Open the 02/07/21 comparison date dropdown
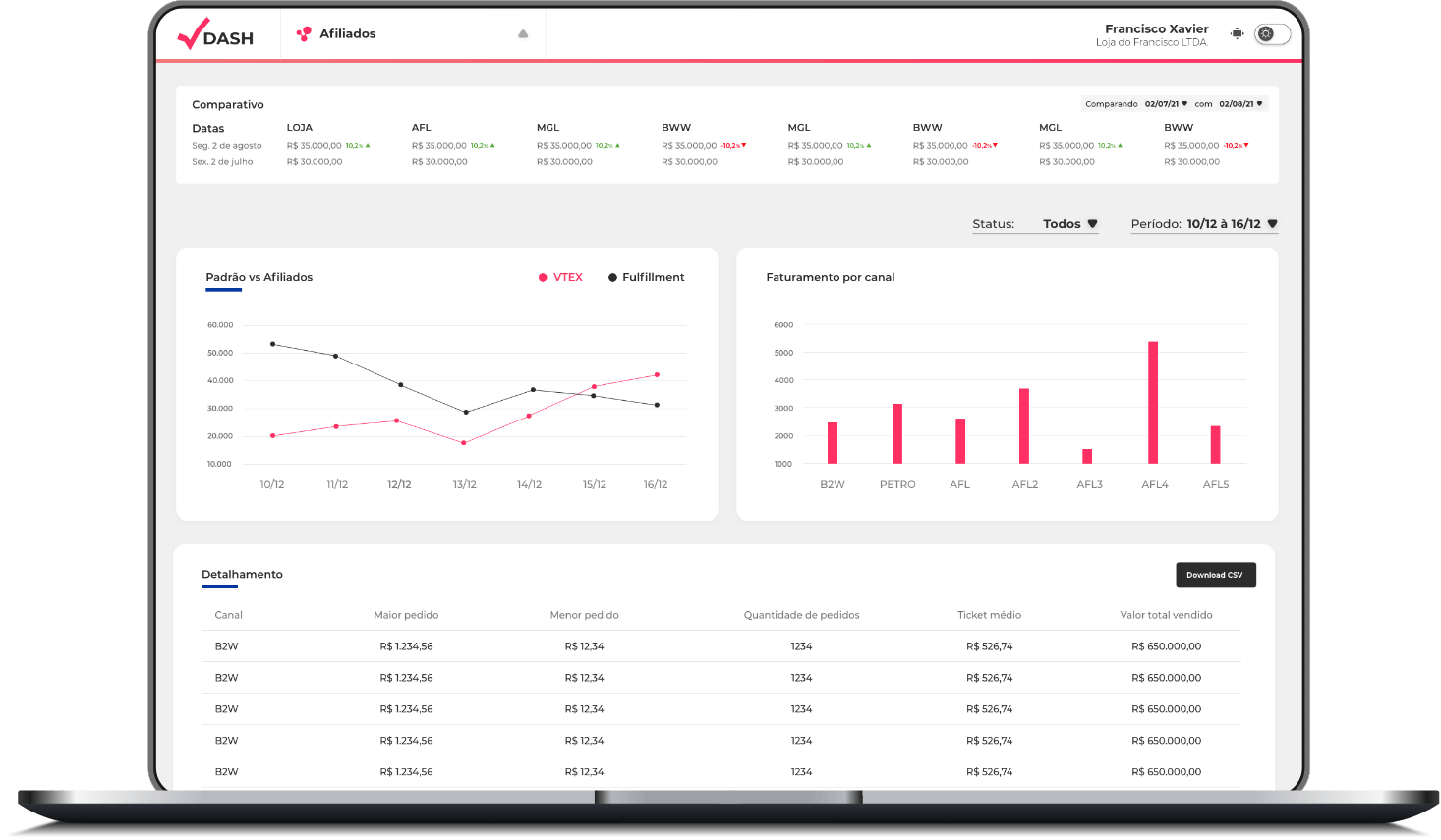The width and height of the screenshot is (1441, 840). click(x=1161, y=103)
